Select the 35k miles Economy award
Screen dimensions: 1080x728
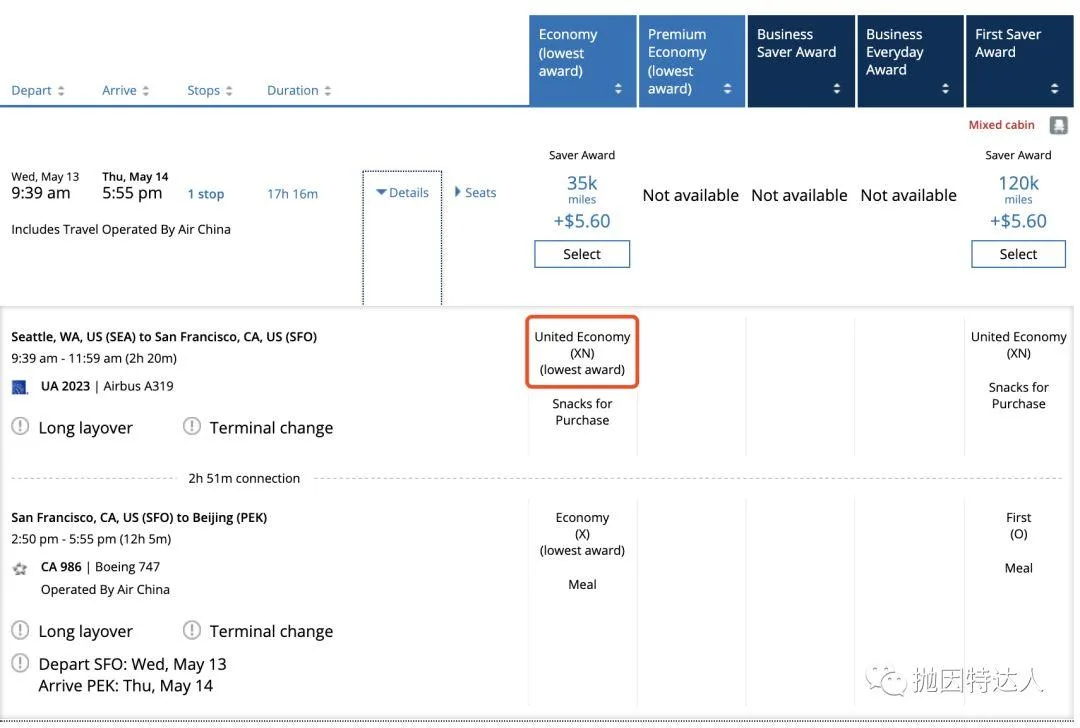[582, 254]
